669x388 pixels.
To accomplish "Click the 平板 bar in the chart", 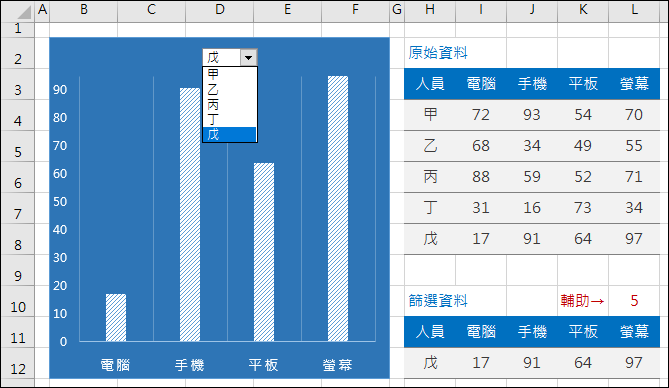I will [x=264, y=252].
